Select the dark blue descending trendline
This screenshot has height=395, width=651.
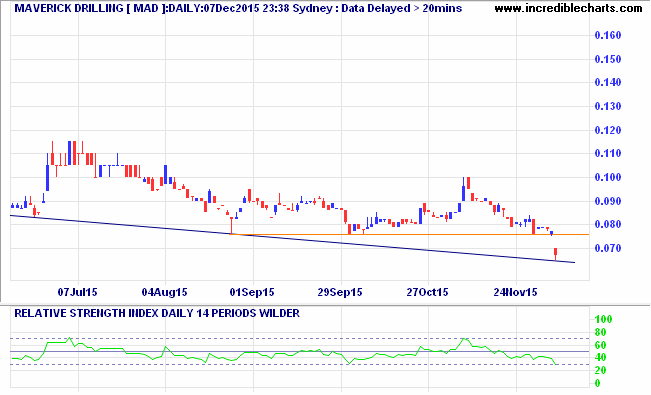click(292, 239)
